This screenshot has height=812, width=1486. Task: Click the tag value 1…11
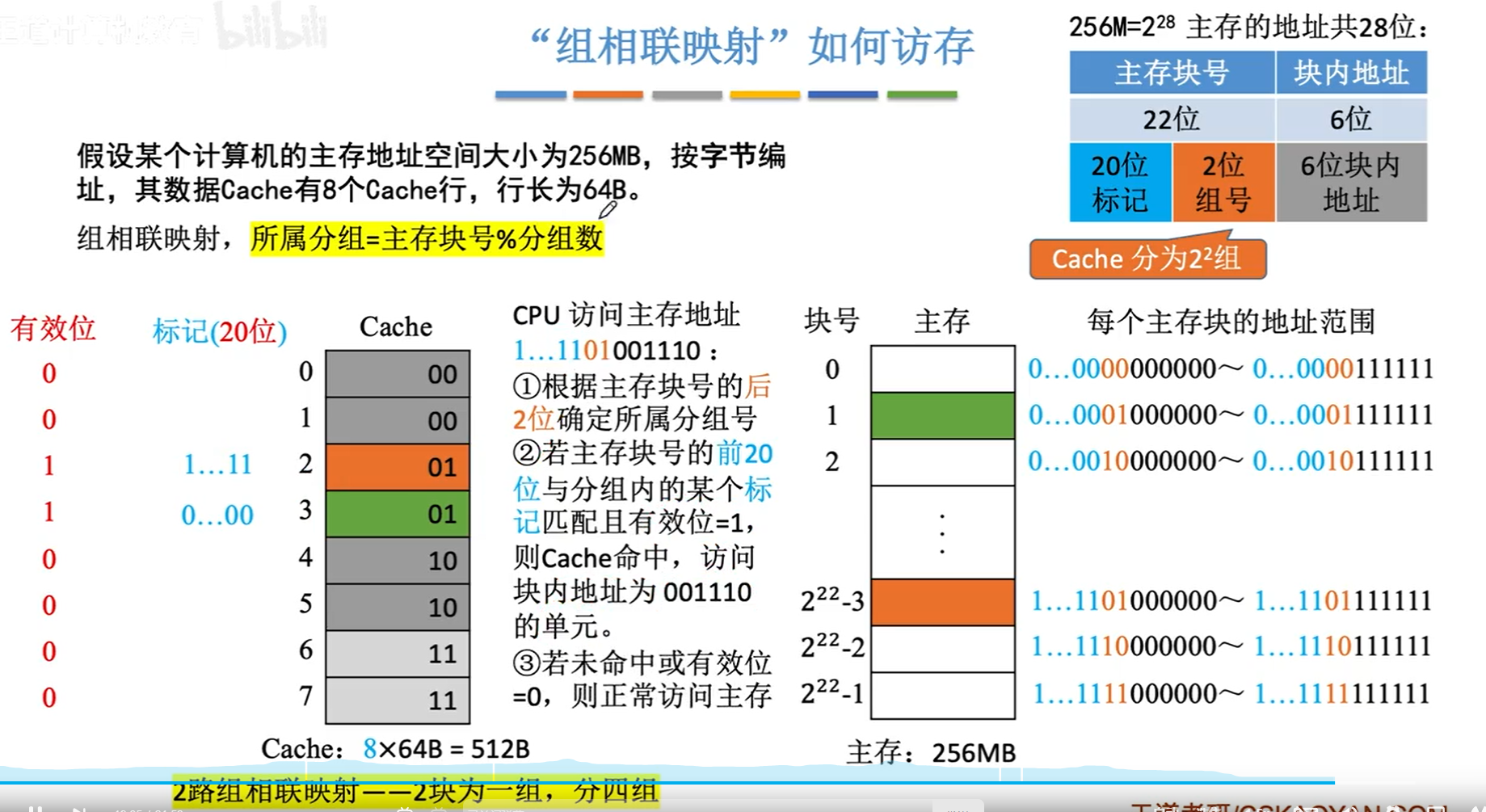[x=217, y=465]
